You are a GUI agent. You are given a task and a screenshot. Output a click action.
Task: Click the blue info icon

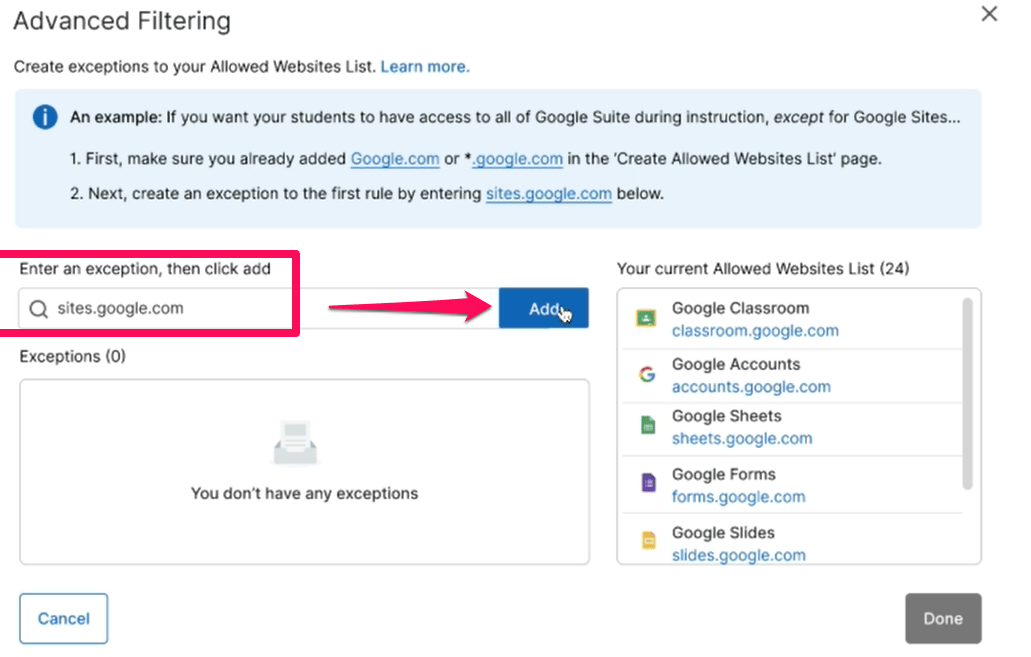45,117
